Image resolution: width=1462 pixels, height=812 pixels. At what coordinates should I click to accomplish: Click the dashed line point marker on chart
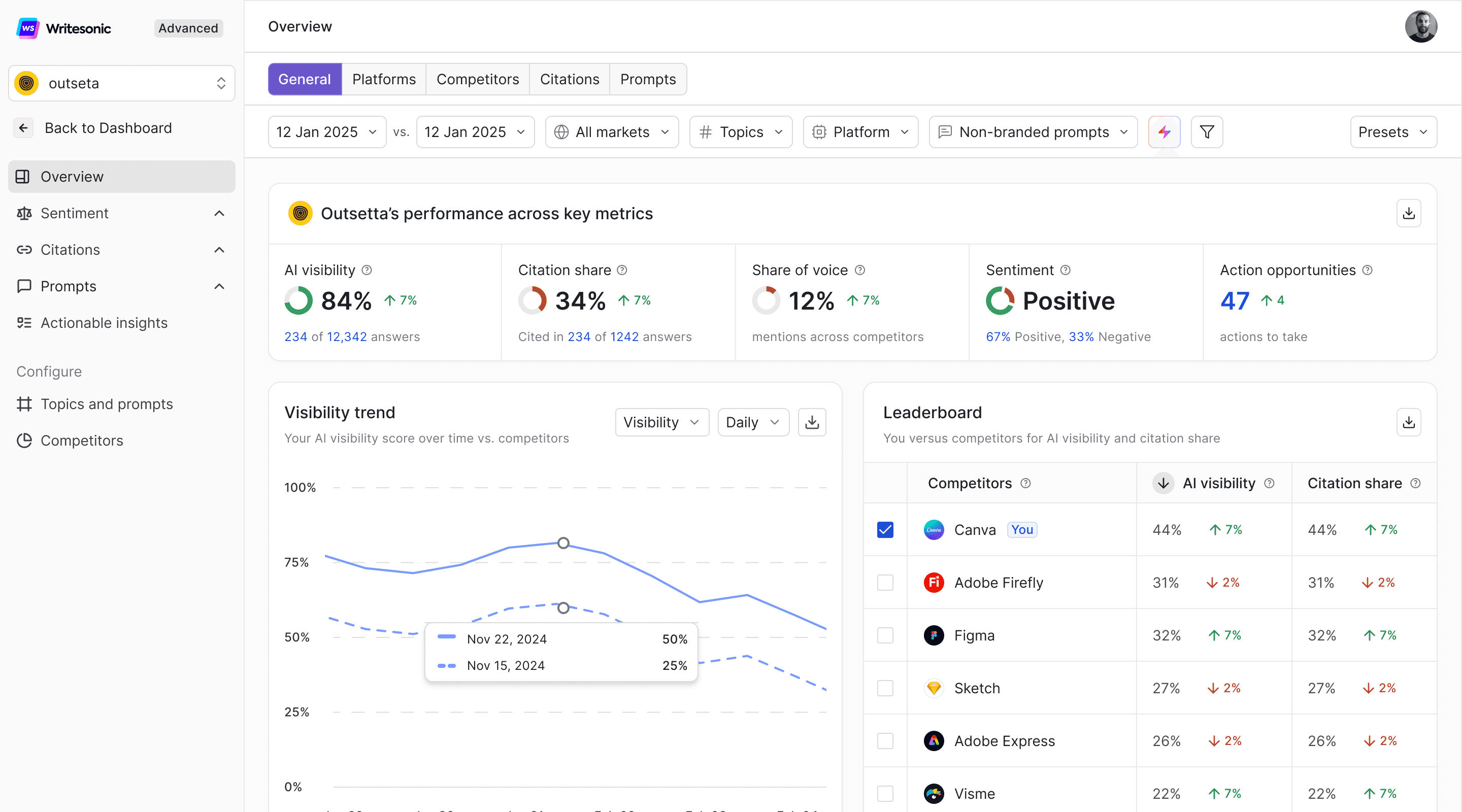click(563, 607)
